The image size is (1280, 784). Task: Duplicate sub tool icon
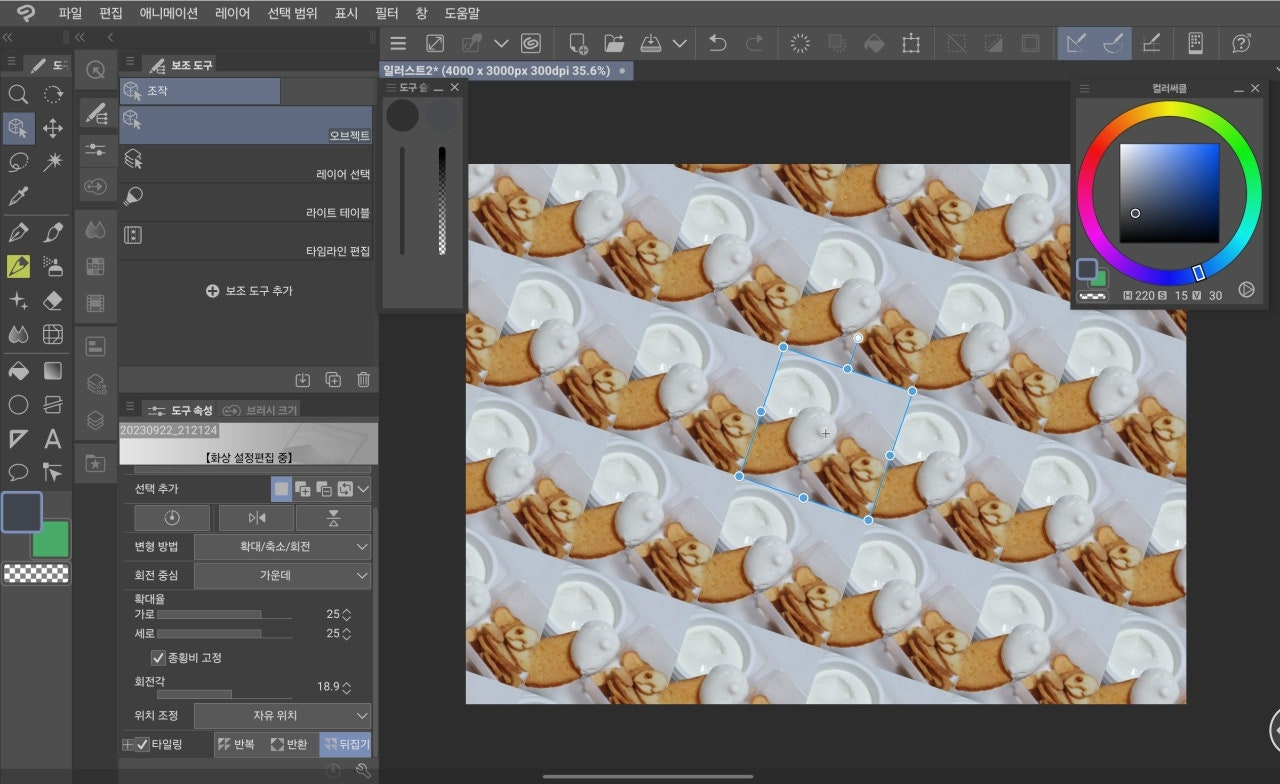(333, 380)
